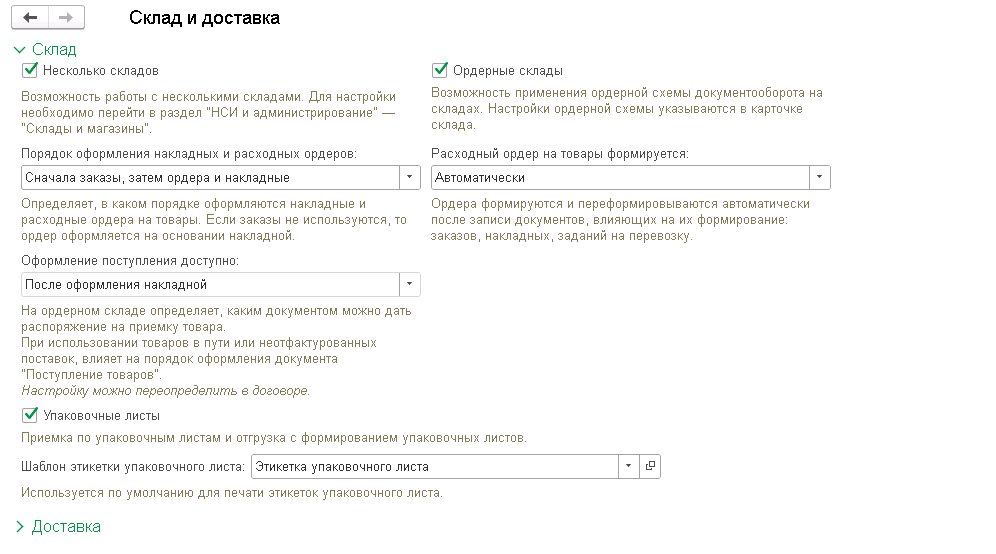Image resolution: width=996 pixels, height=554 pixels.
Task: Open the label template dropdown arrow
Action: tap(629, 466)
